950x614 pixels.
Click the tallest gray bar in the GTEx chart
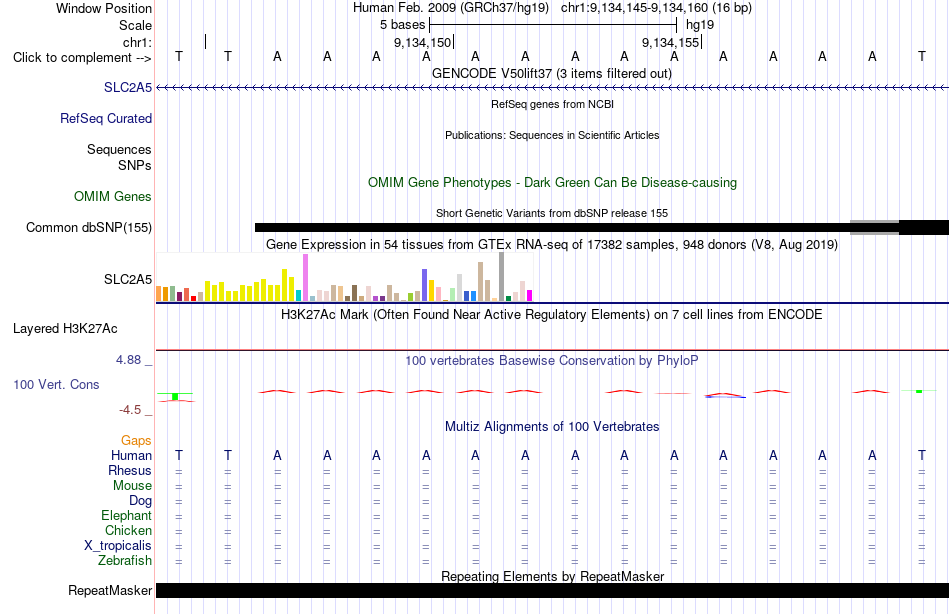502,276
